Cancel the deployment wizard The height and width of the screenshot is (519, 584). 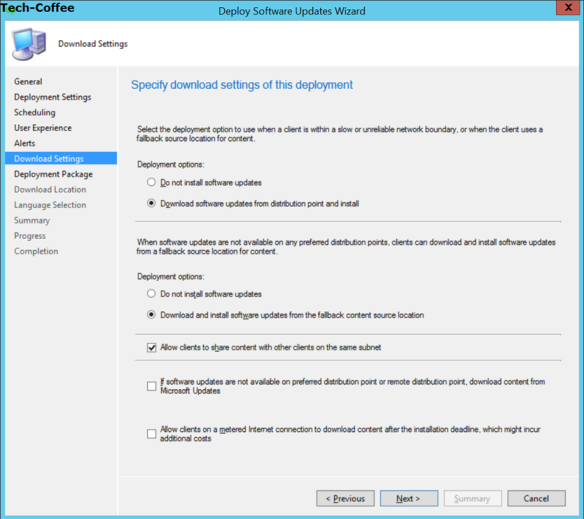[x=536, y=499]
